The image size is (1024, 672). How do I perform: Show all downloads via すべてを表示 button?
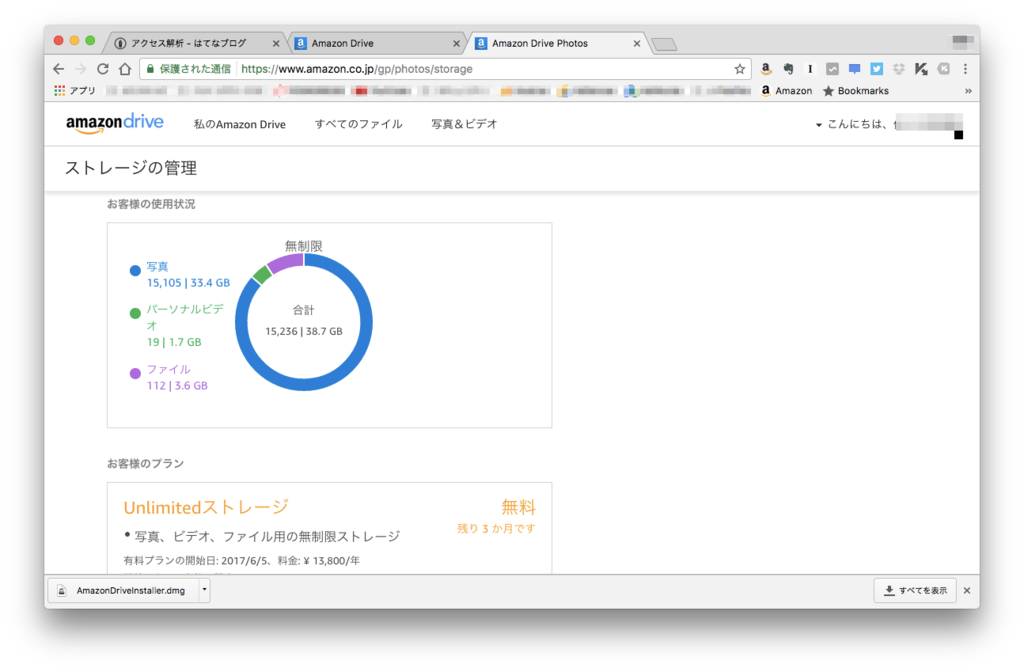pos(913,590)
